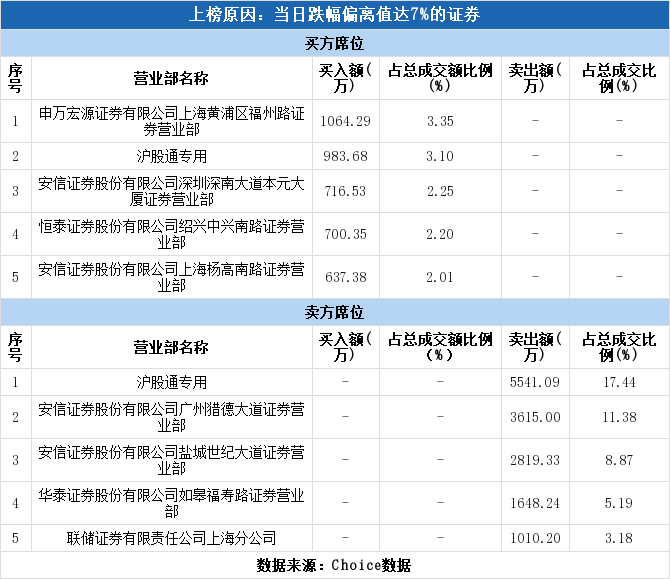Screen dimensions: 670x579
Task: Click buy amount 983.68
Action: pyautogui.click(x=346, y=156)
